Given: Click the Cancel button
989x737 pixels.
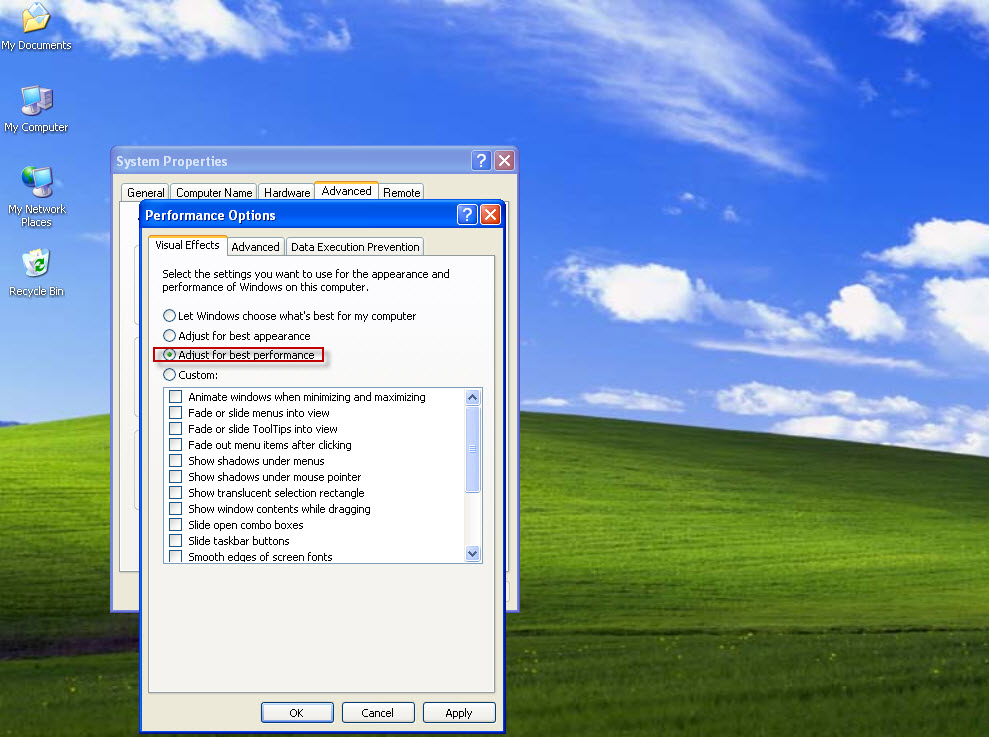Looking at the screenshot, I should (x=377, y=712).
